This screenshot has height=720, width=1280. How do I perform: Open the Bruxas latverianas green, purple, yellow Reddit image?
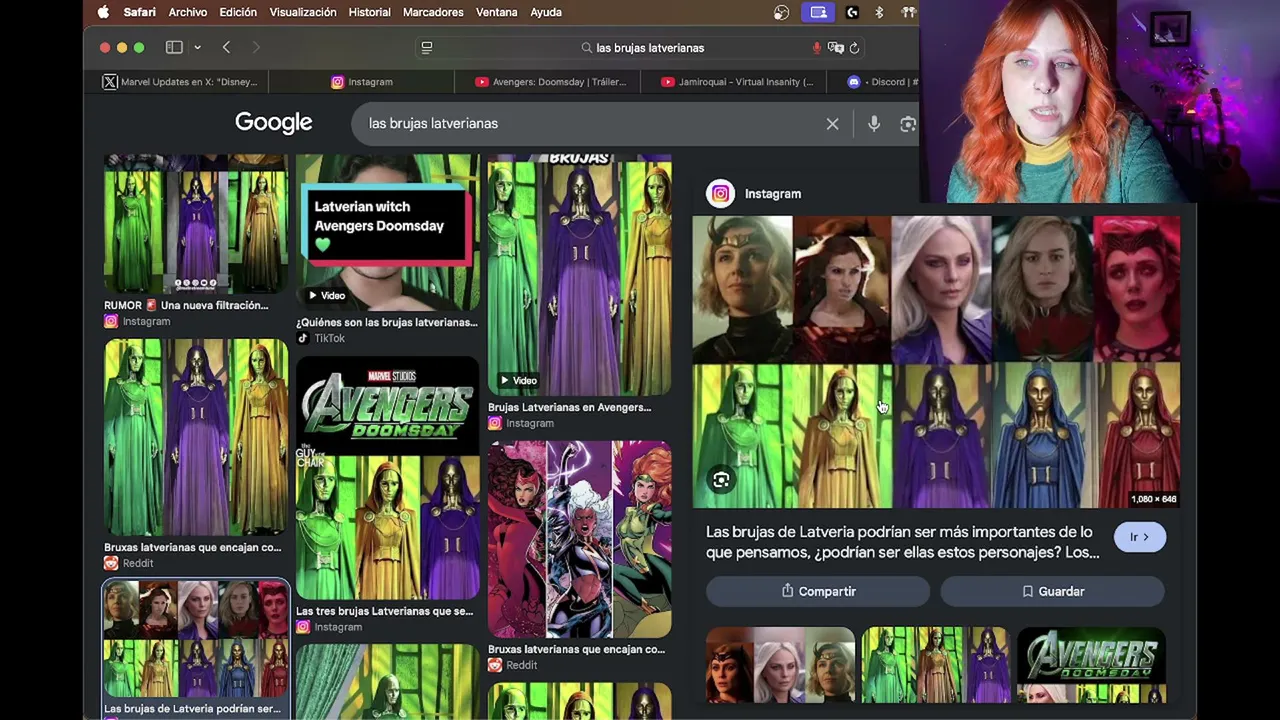click(196, 437)
